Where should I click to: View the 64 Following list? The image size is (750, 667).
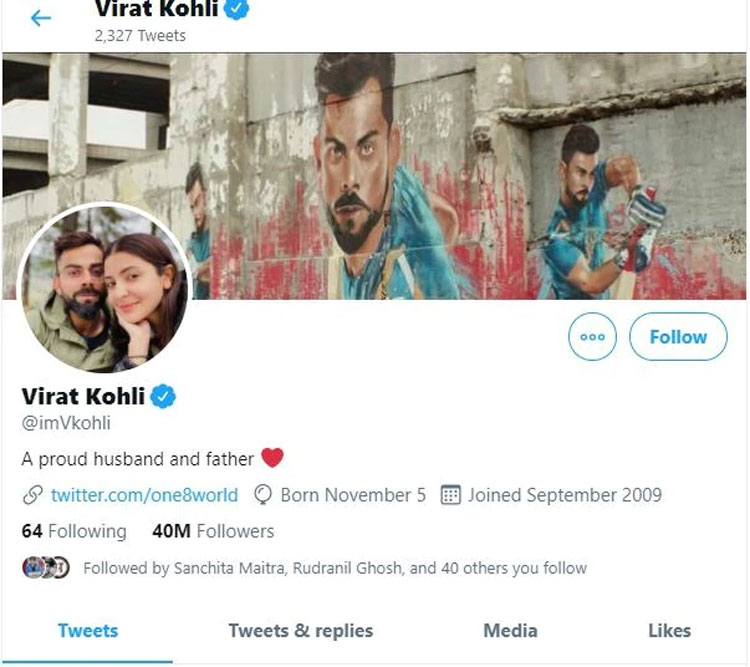tap(74, 531)
